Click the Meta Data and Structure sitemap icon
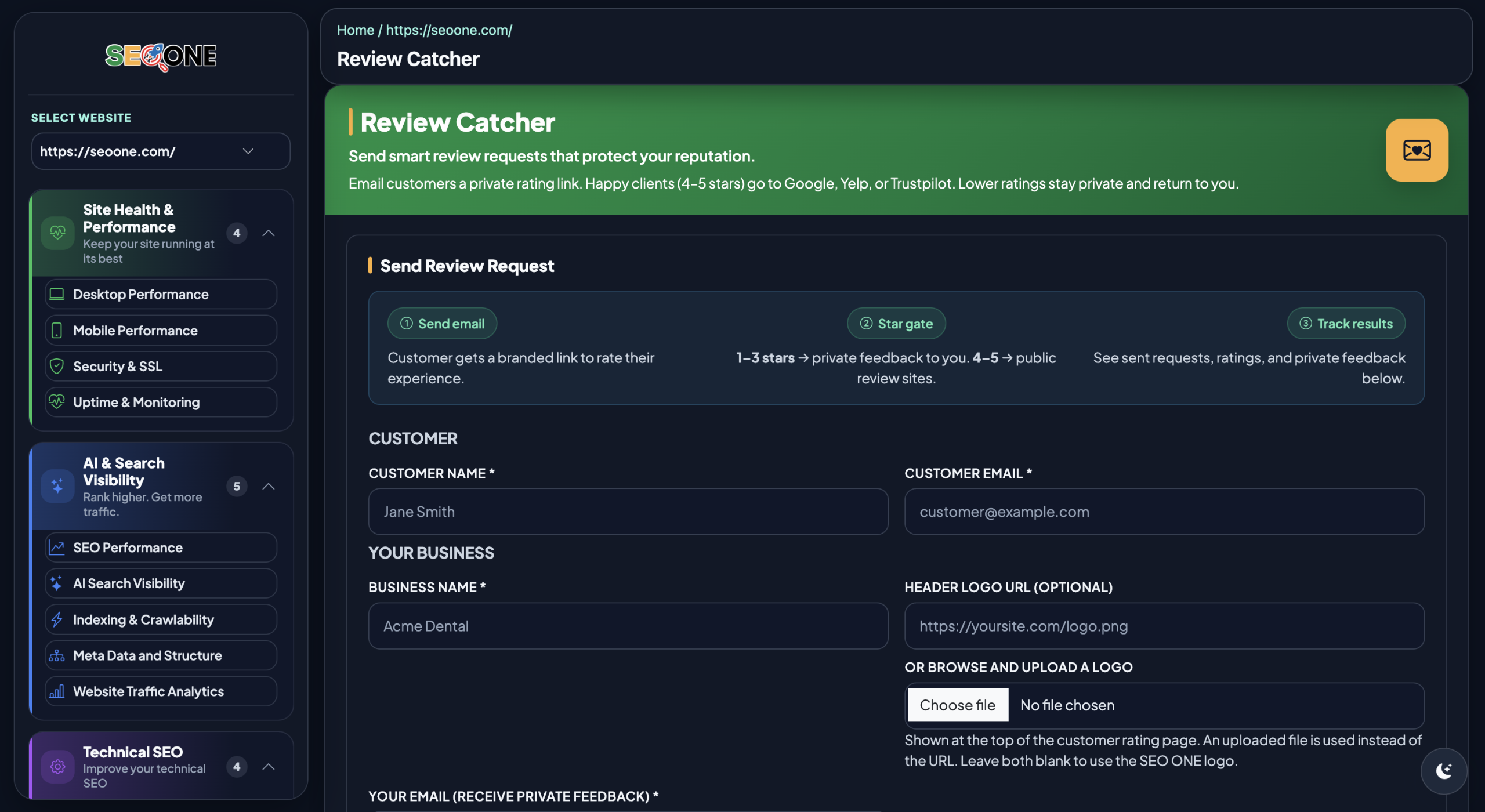The image size is (1485, 812). tap(57, 655)
